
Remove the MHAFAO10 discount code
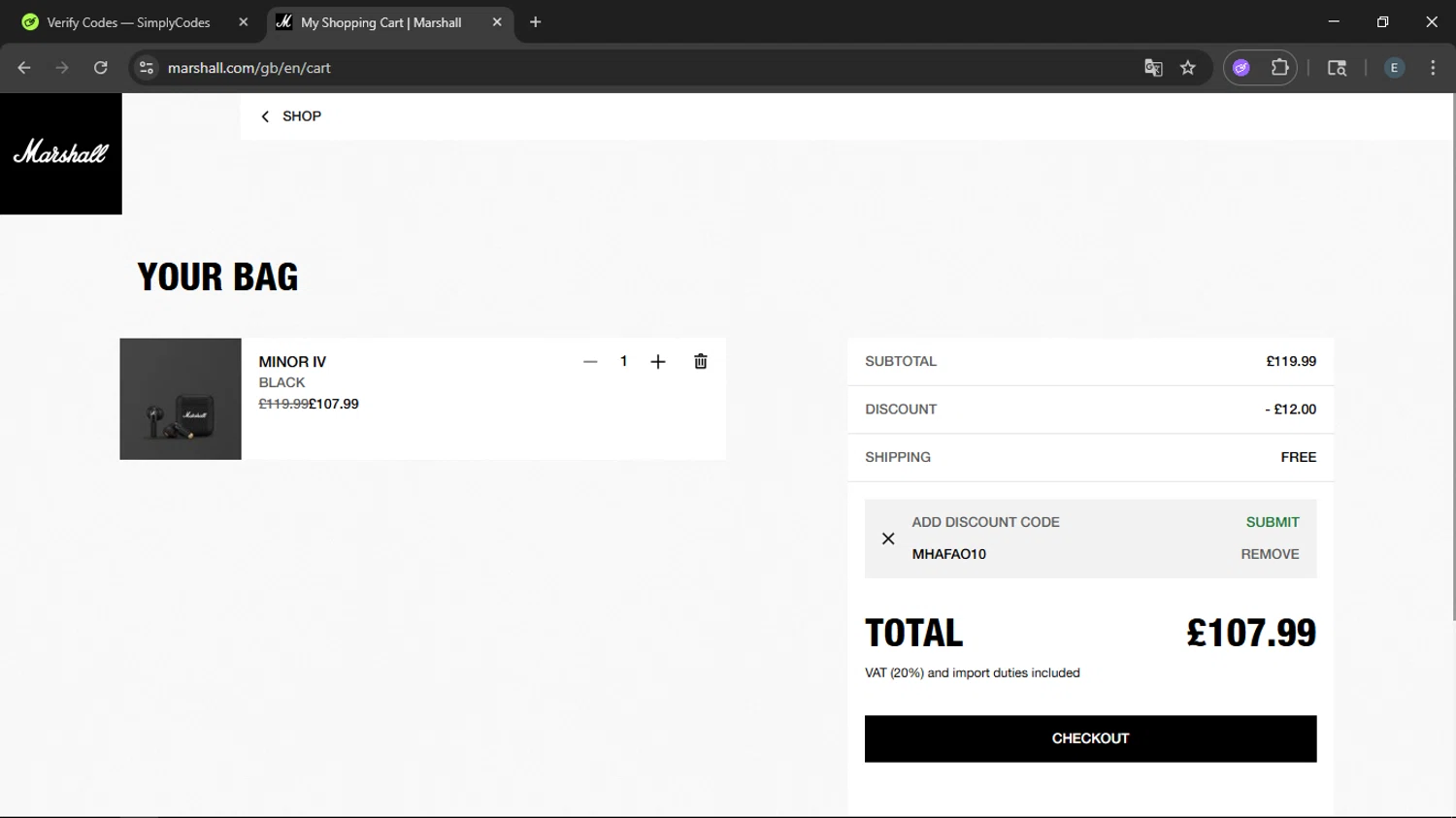click(x=1270, y=554)
